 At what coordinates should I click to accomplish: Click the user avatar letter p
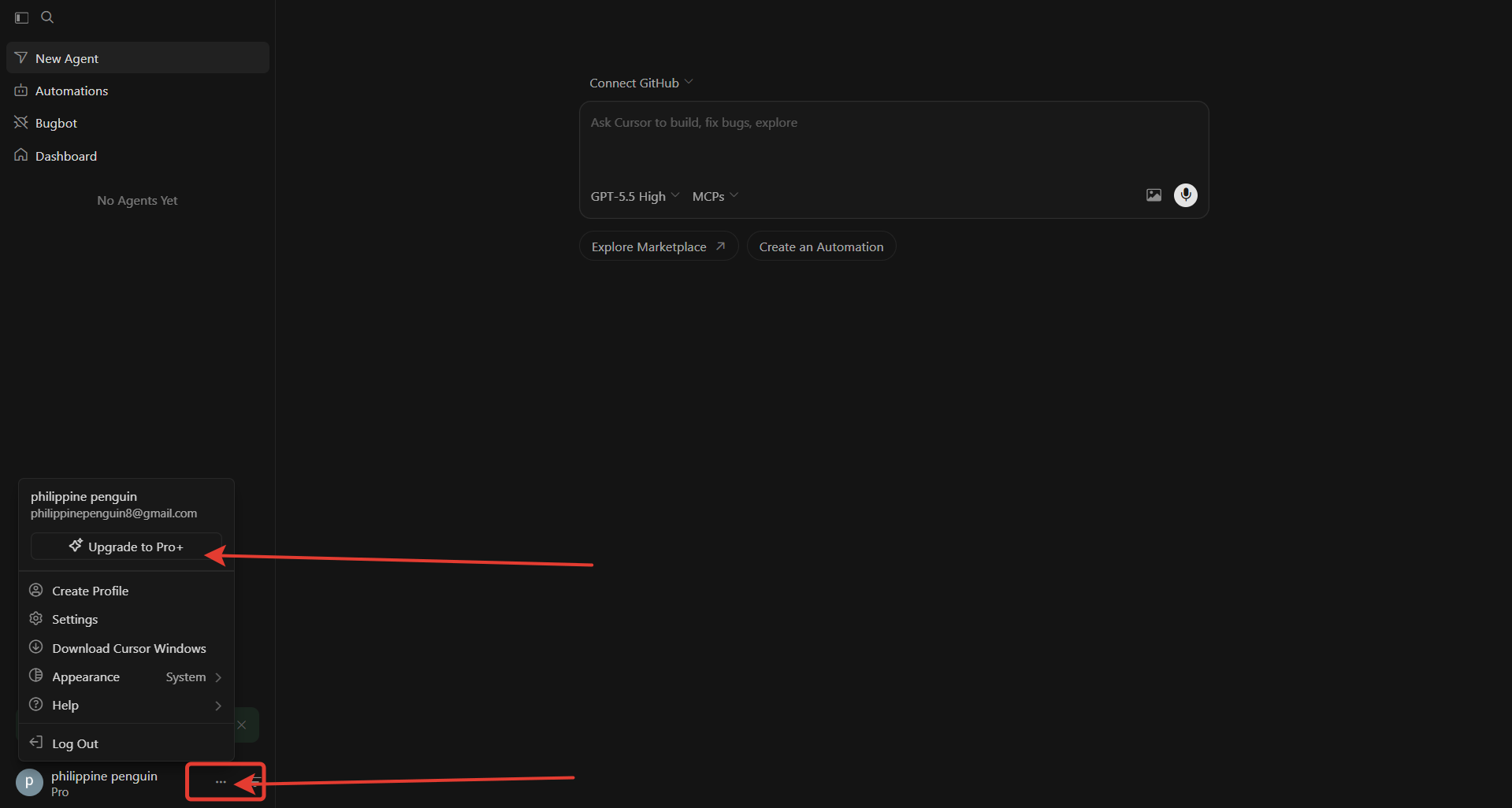pyautogui.click(x=29, y=783)
